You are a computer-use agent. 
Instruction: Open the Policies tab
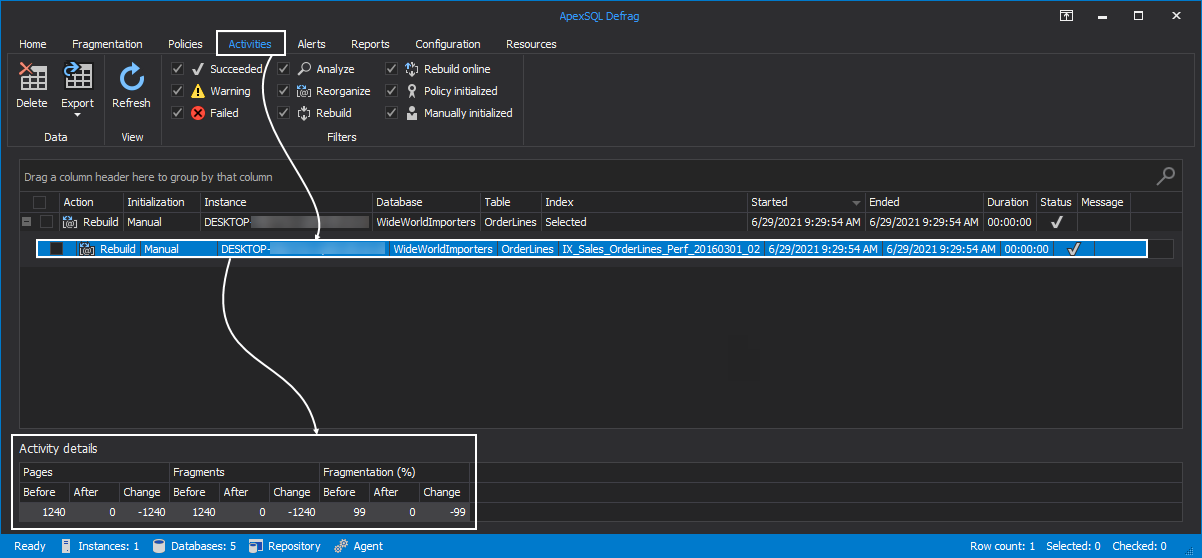point(185,44)
